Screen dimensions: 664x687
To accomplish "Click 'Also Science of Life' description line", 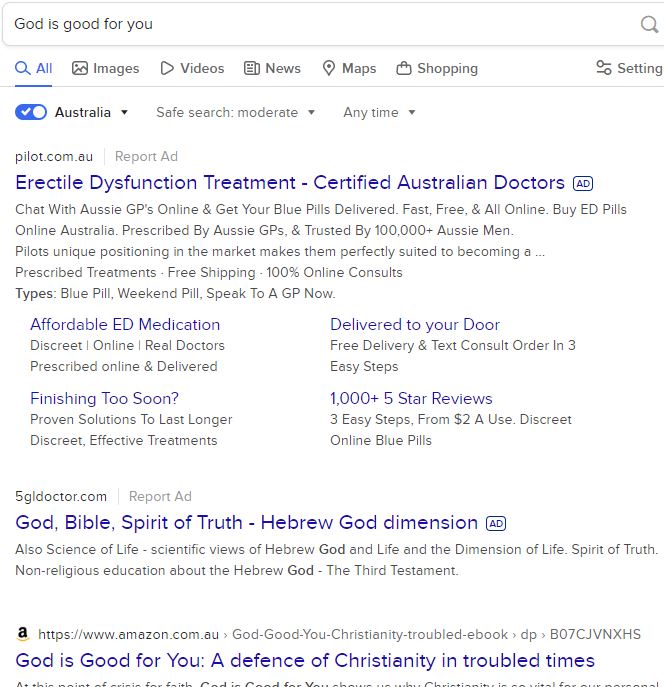I will tap(336, 549).
